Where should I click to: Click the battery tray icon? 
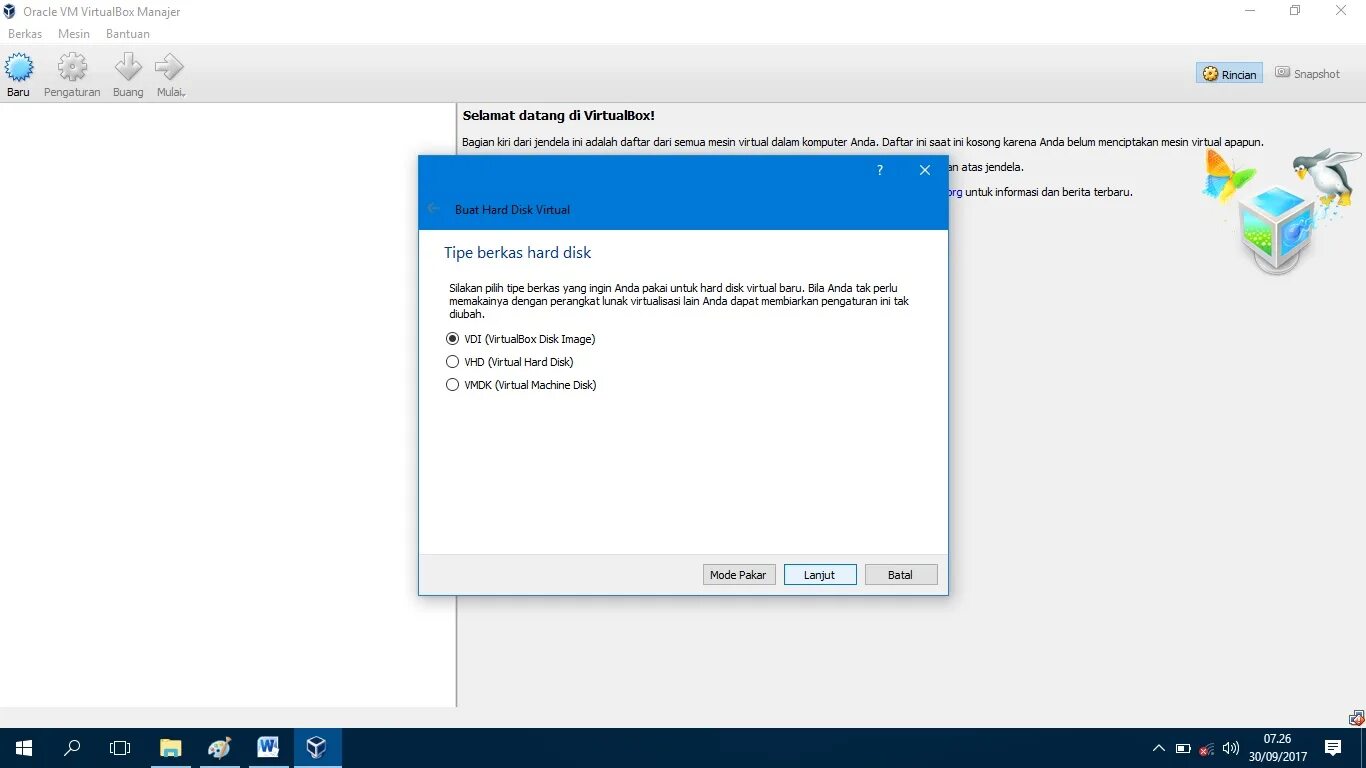1183,748
